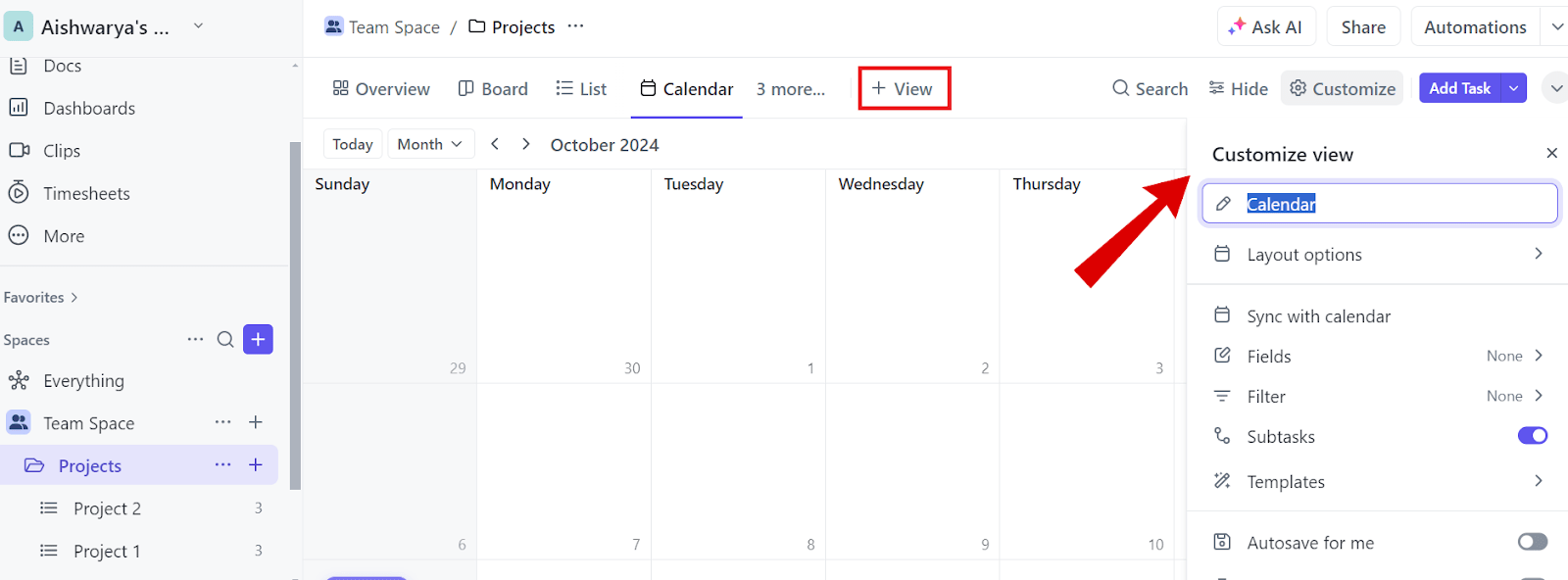Click the Projects folder ellipsis in sidebar
The image size is (1568, 580).
pos(223,465)
